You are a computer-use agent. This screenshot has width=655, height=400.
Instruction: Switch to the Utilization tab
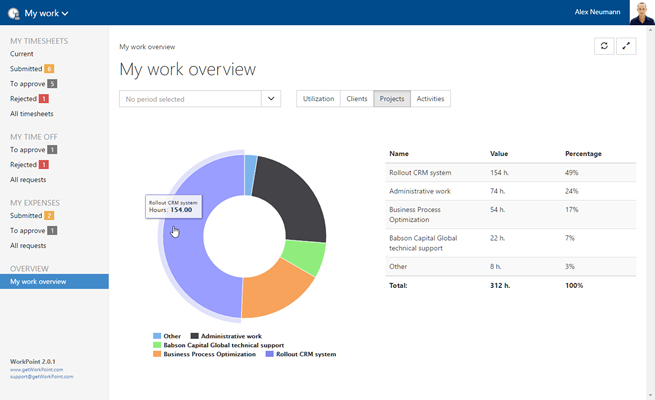click(x=318, y=99)
